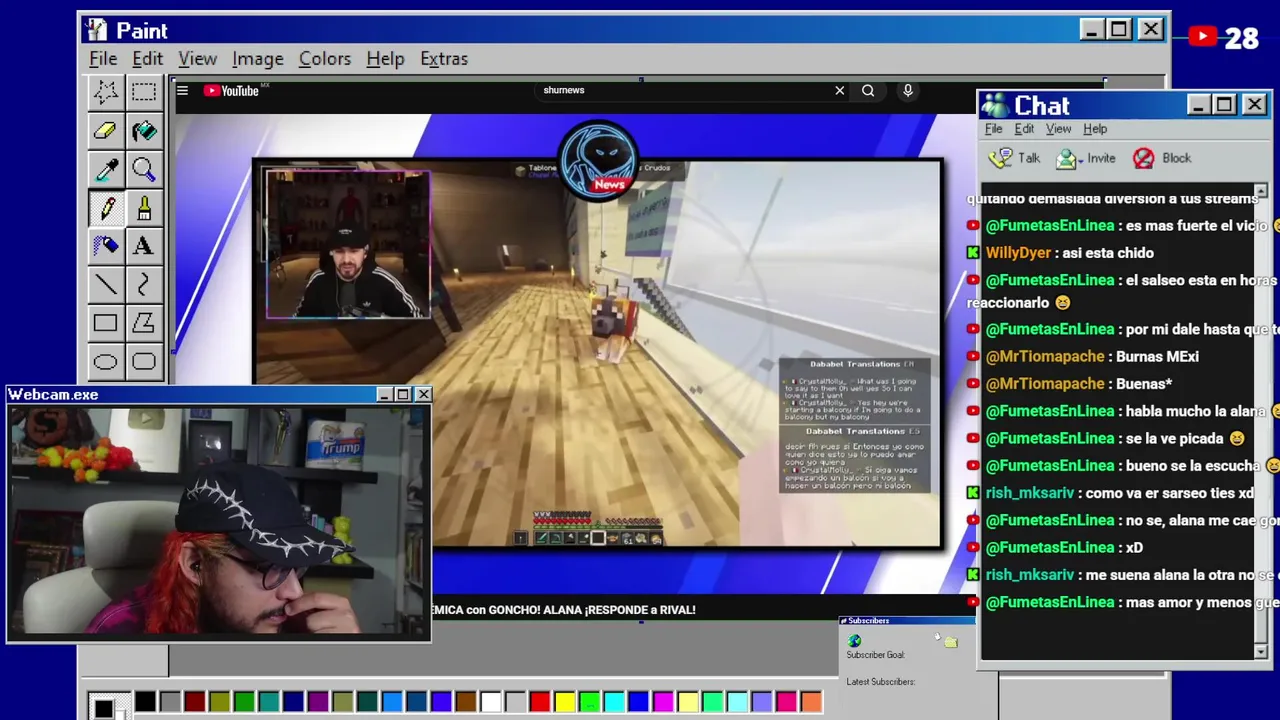Click the message 'Burnas MExi' in chat
1280x720 pixels.
1157,356
